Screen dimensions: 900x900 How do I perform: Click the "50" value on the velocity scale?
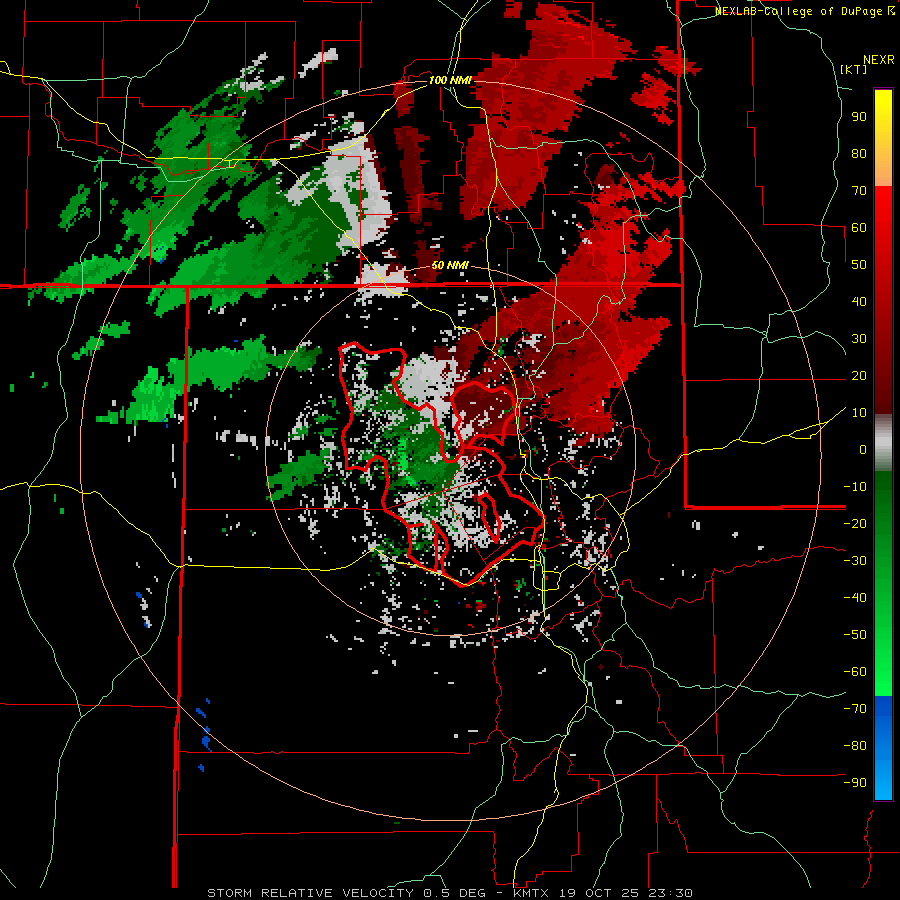[x=859, y=265]
